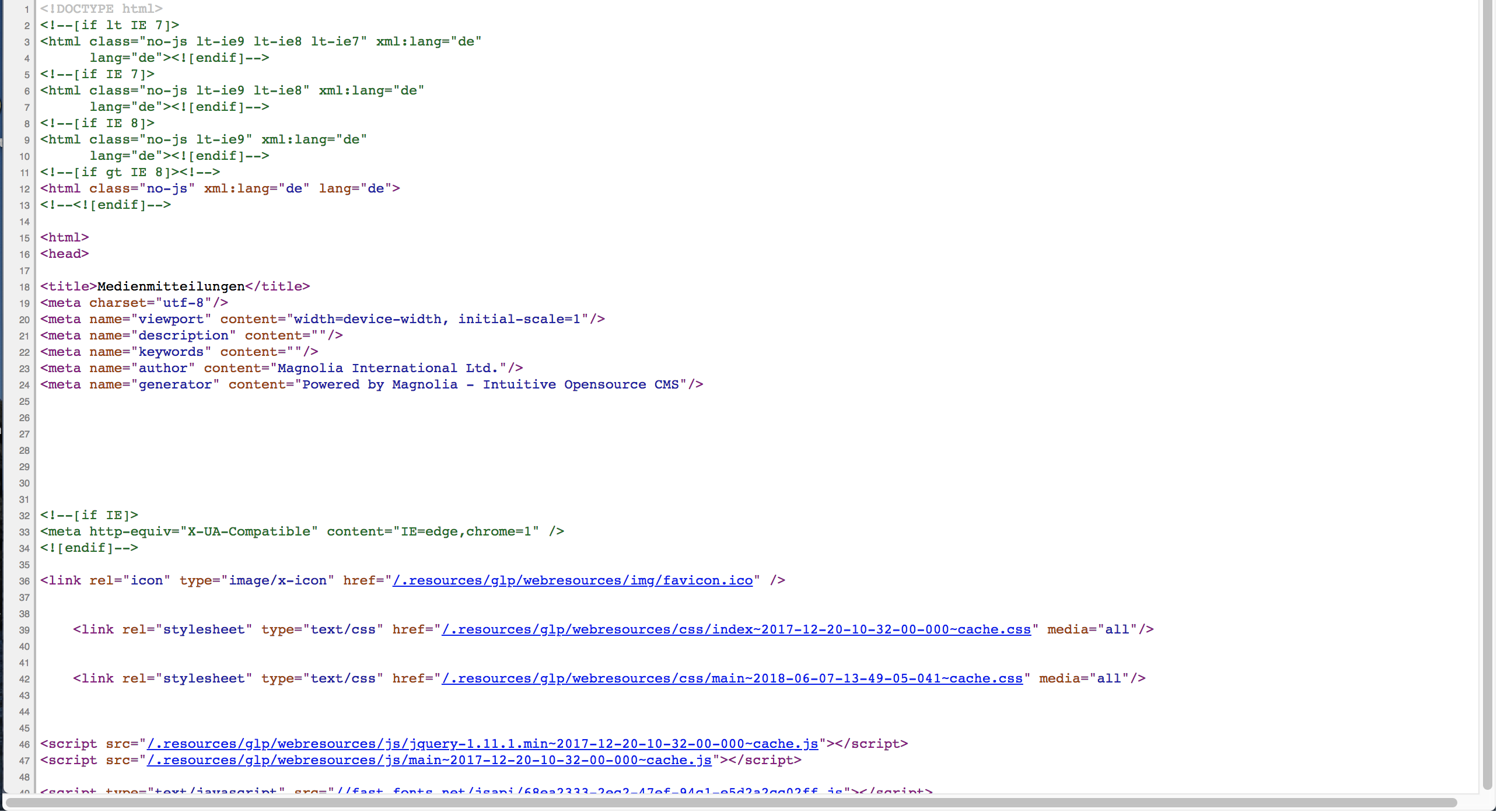Image resolution: width=1497 pixels, height=812 pixels.
Task: Open the main cache.css stylesheet link
Action: click(732, 678)
